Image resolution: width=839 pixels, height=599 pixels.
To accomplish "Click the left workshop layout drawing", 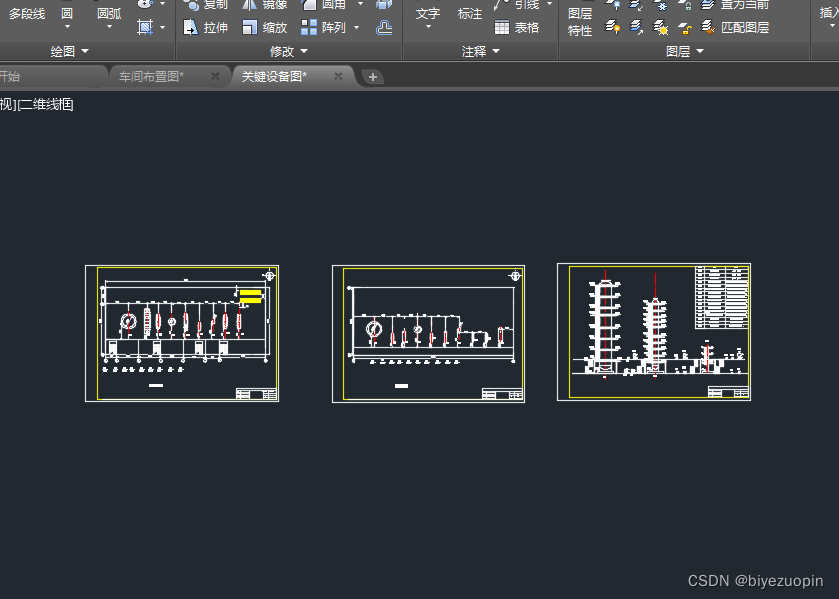I will tap(182, 333).
